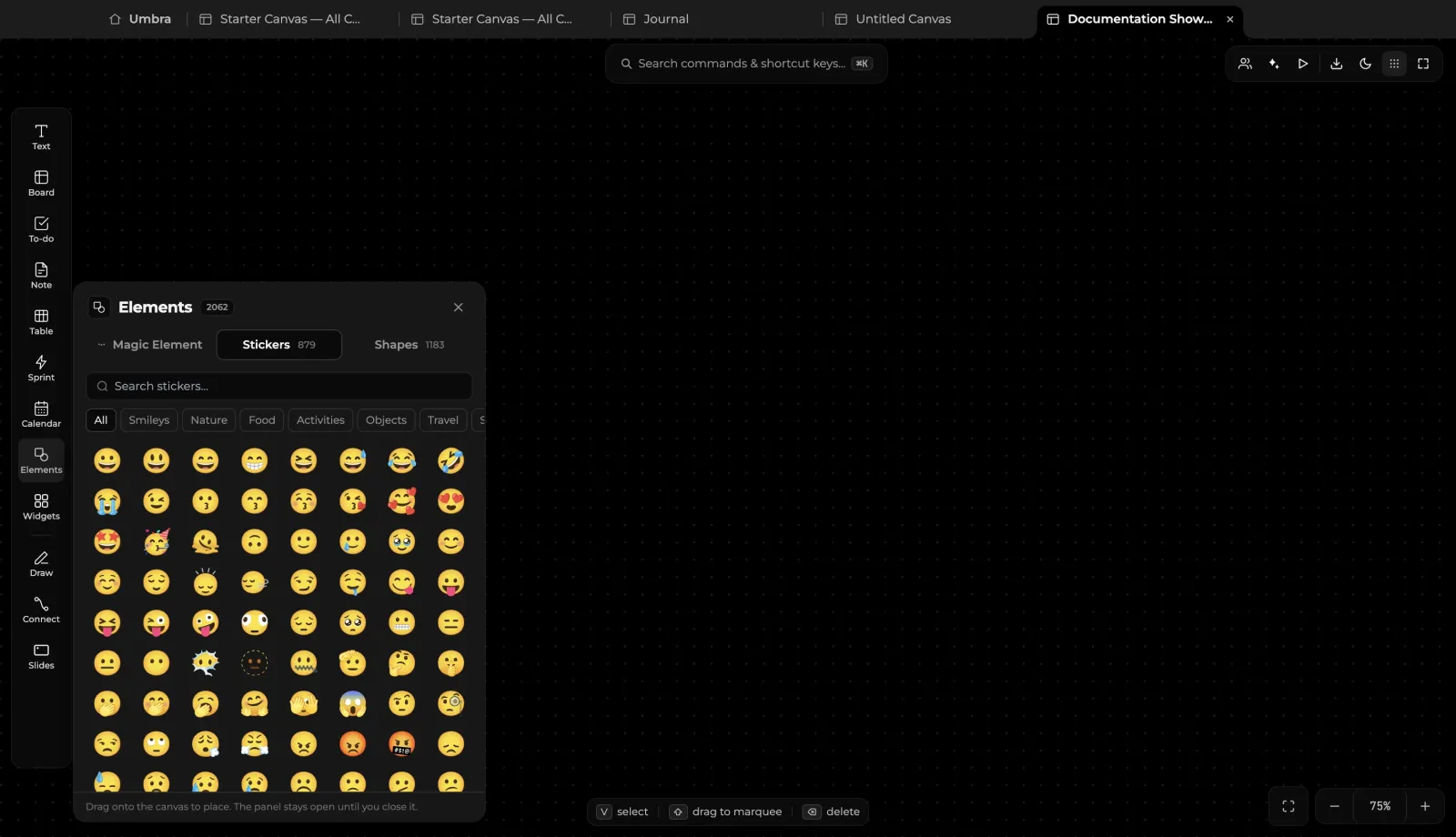Open the Slides tool
1456x837 pixels.
tap(41, 657)
